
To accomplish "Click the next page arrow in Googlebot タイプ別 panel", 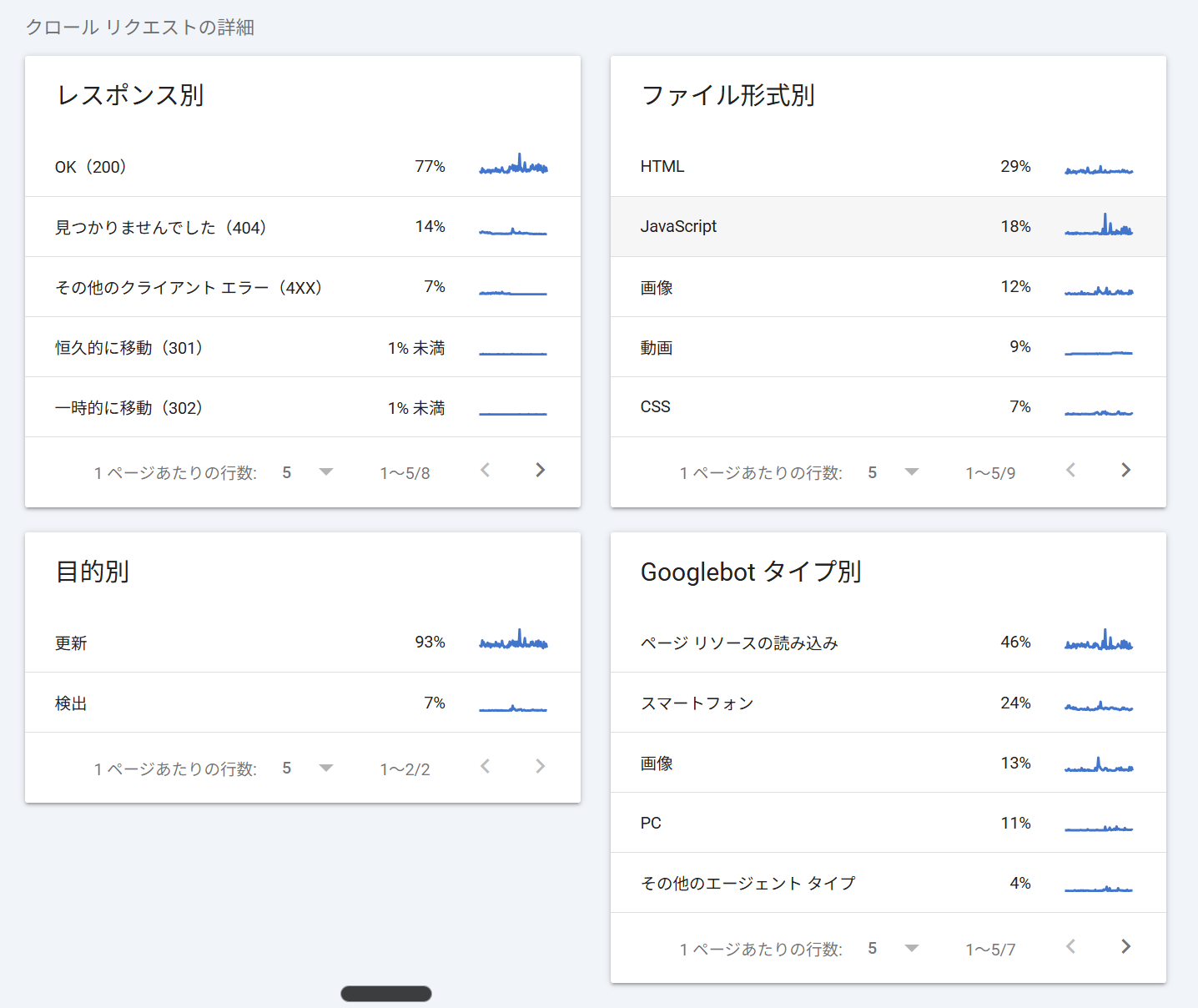I will tap(1125, 947).
